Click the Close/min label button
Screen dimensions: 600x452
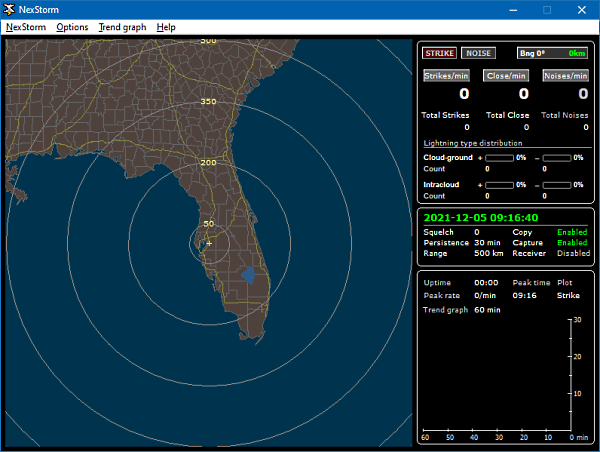[x=506, y=76]
